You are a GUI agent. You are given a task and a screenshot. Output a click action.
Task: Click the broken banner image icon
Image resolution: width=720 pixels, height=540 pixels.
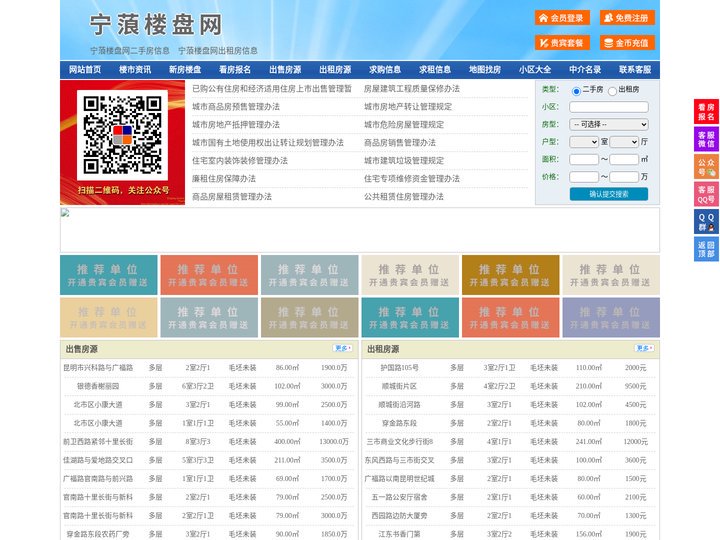coord(65,213)
